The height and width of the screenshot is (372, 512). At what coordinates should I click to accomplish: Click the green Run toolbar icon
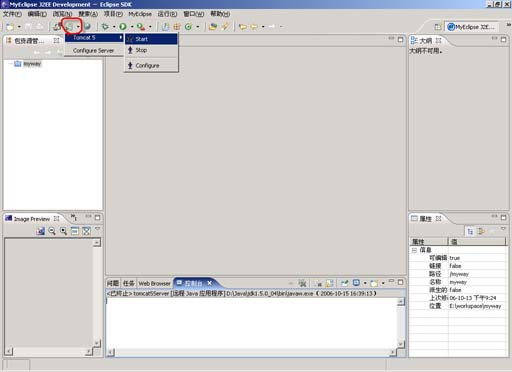click(123, 26)
